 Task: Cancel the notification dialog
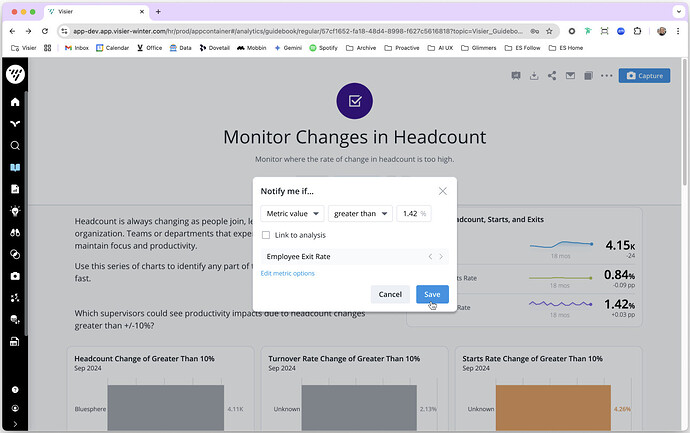[x=390, y=294]
